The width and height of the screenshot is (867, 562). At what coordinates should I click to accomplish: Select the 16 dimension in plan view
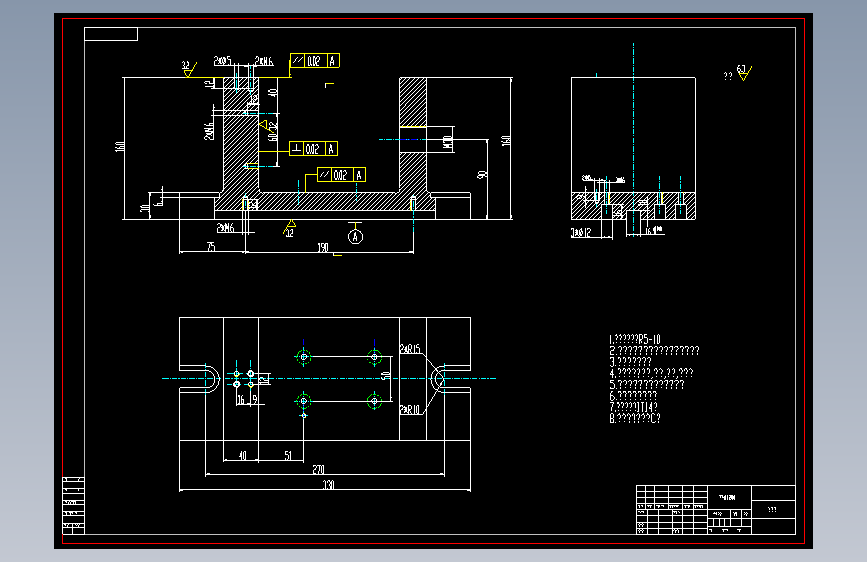[241, 399]
